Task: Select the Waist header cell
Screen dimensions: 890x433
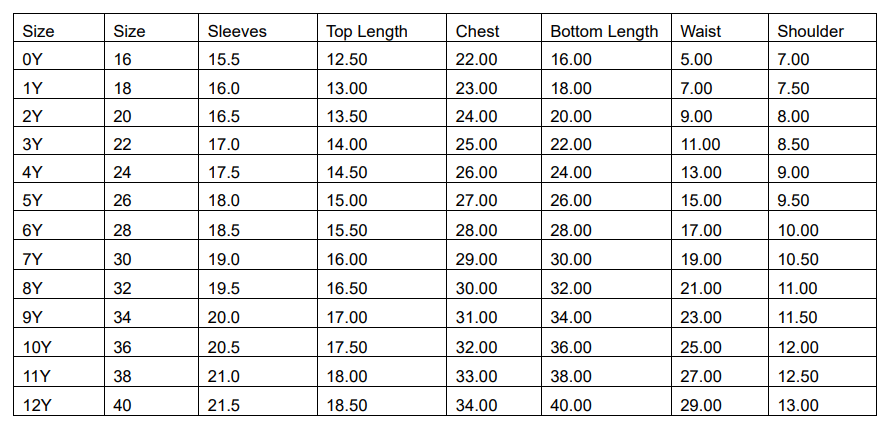Action: 700,31
